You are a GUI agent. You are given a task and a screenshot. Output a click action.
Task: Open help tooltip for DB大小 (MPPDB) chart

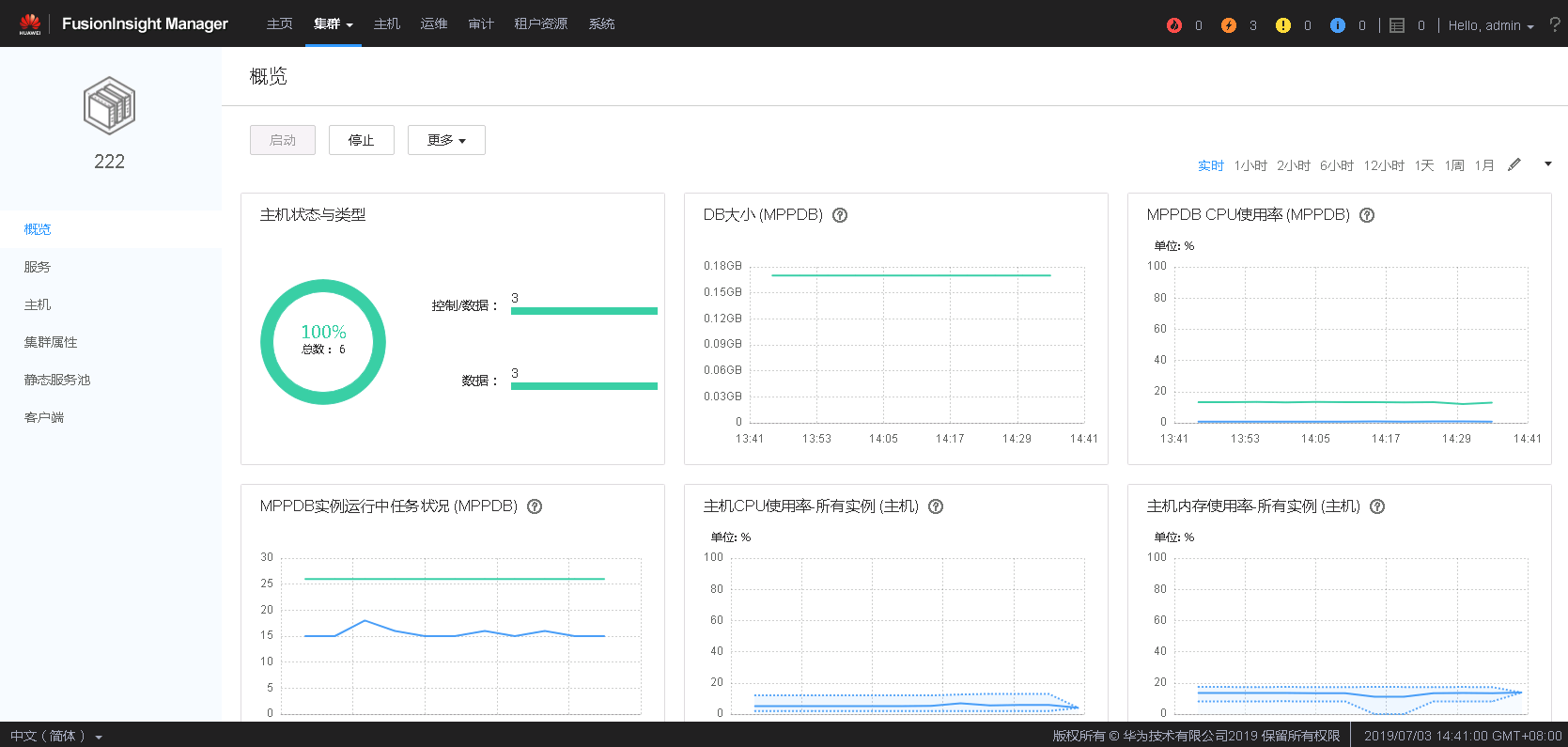pos(840,215)
